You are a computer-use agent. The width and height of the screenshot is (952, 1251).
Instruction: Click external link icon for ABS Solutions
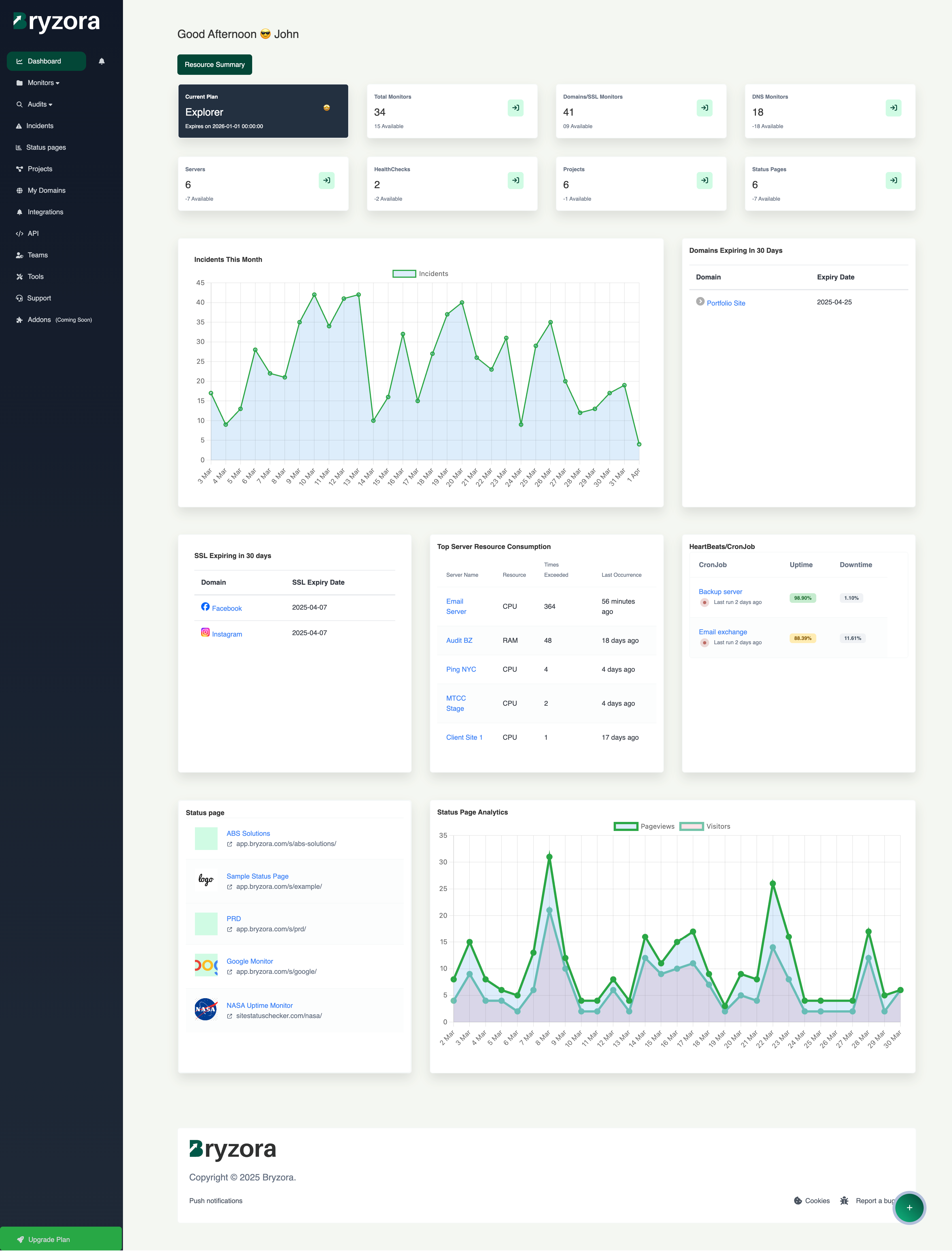229,844
